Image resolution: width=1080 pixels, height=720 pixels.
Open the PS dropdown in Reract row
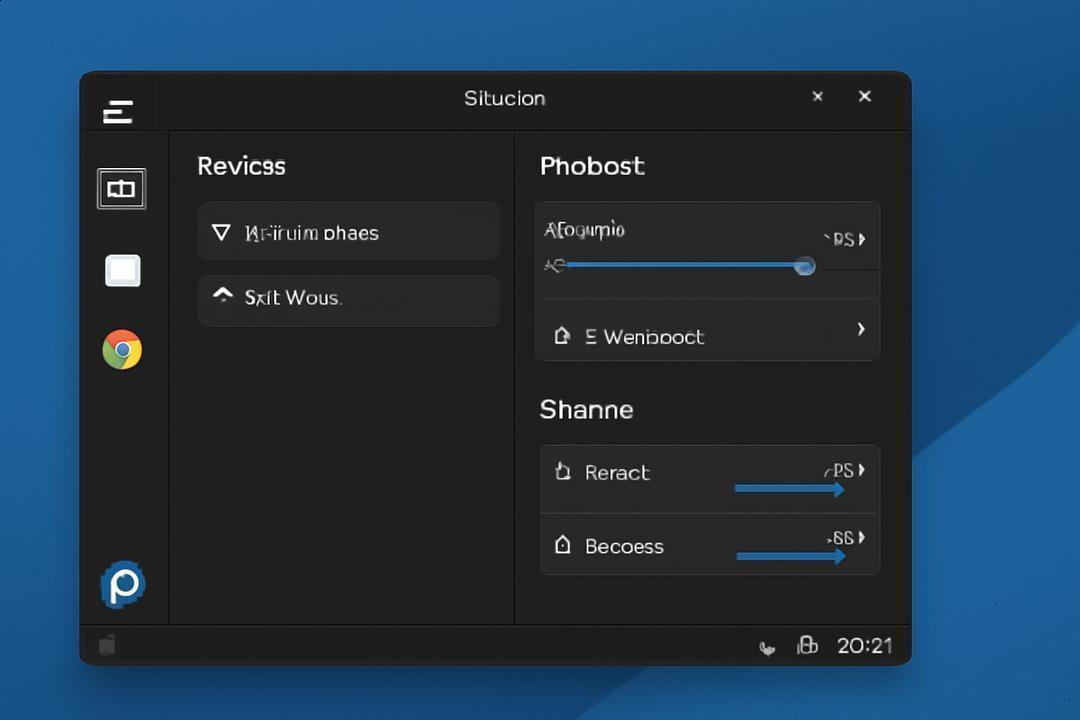845,471
